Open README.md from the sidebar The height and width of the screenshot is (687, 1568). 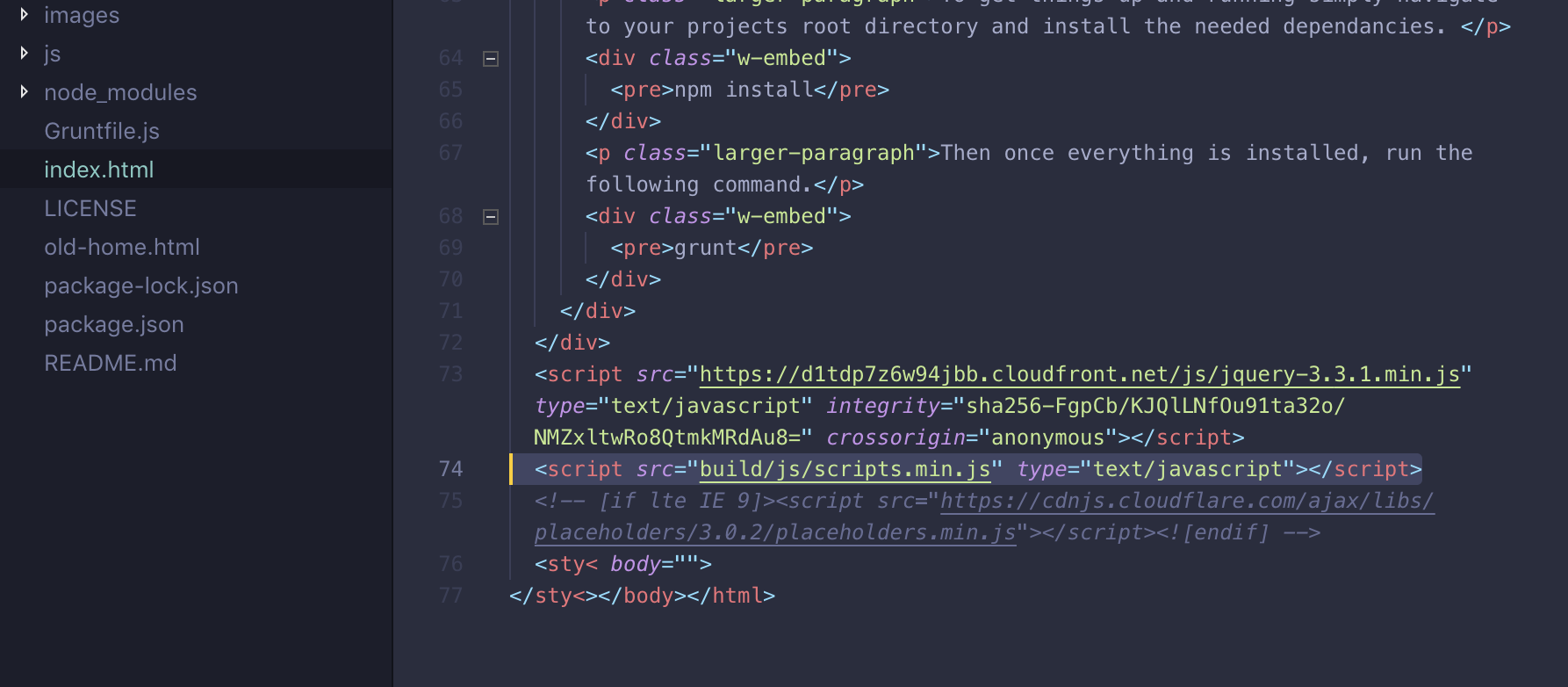[111, 363]
